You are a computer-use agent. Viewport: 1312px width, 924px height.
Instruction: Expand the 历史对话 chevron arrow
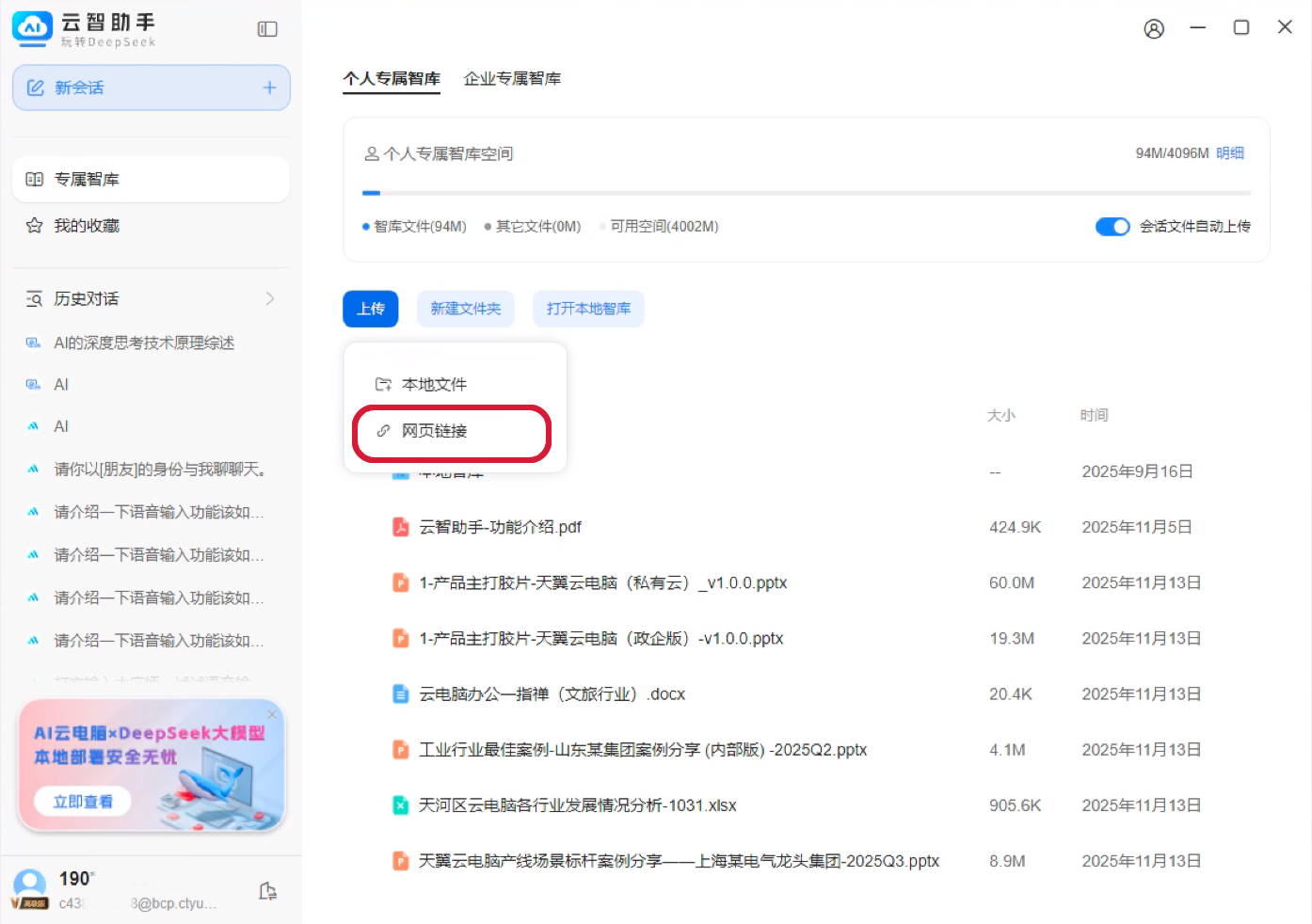tap(270, 298)
